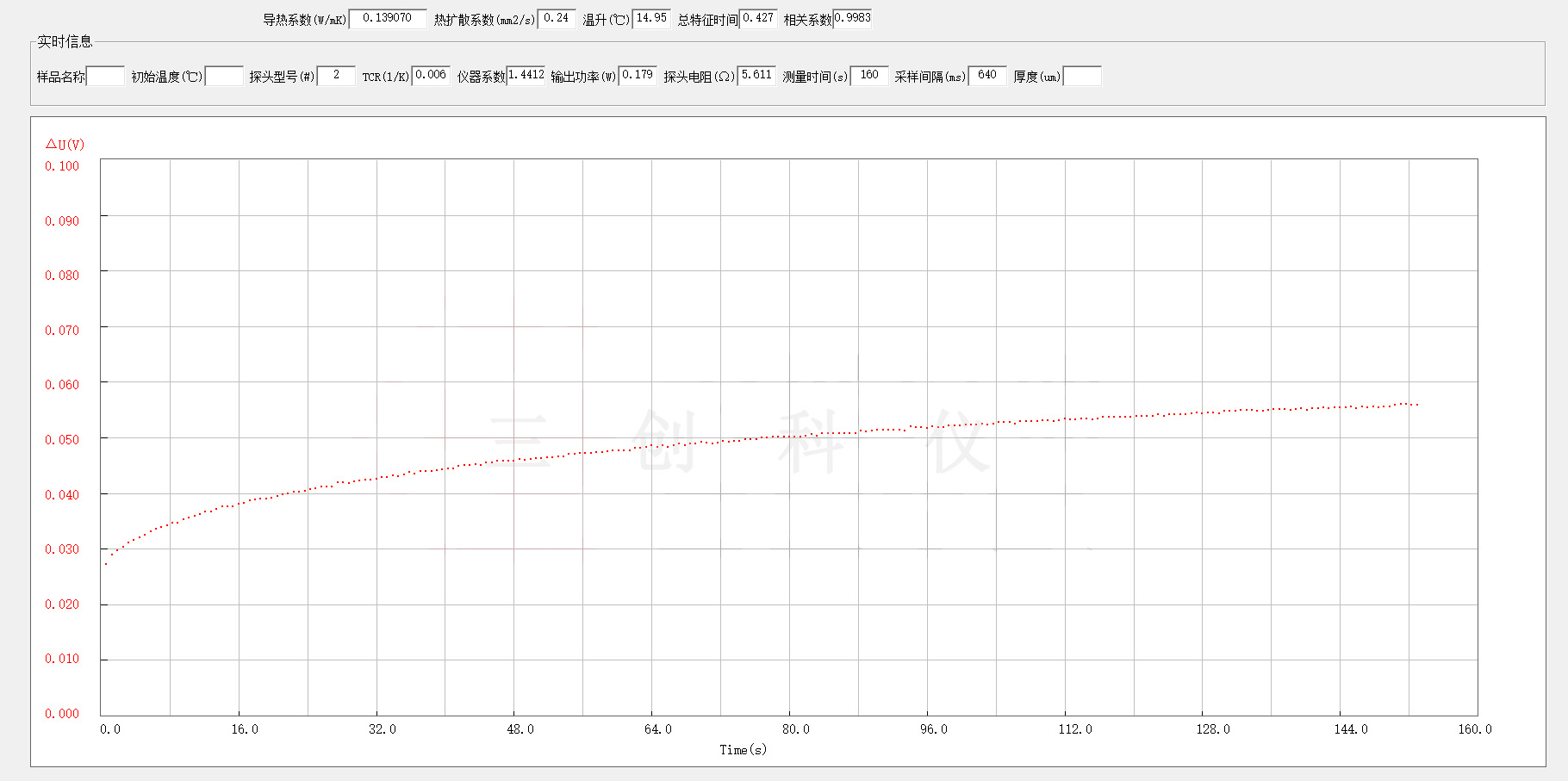
Task: Click the 温升 (℃) field showing 14.95
Action: click(x=651, y=19)
